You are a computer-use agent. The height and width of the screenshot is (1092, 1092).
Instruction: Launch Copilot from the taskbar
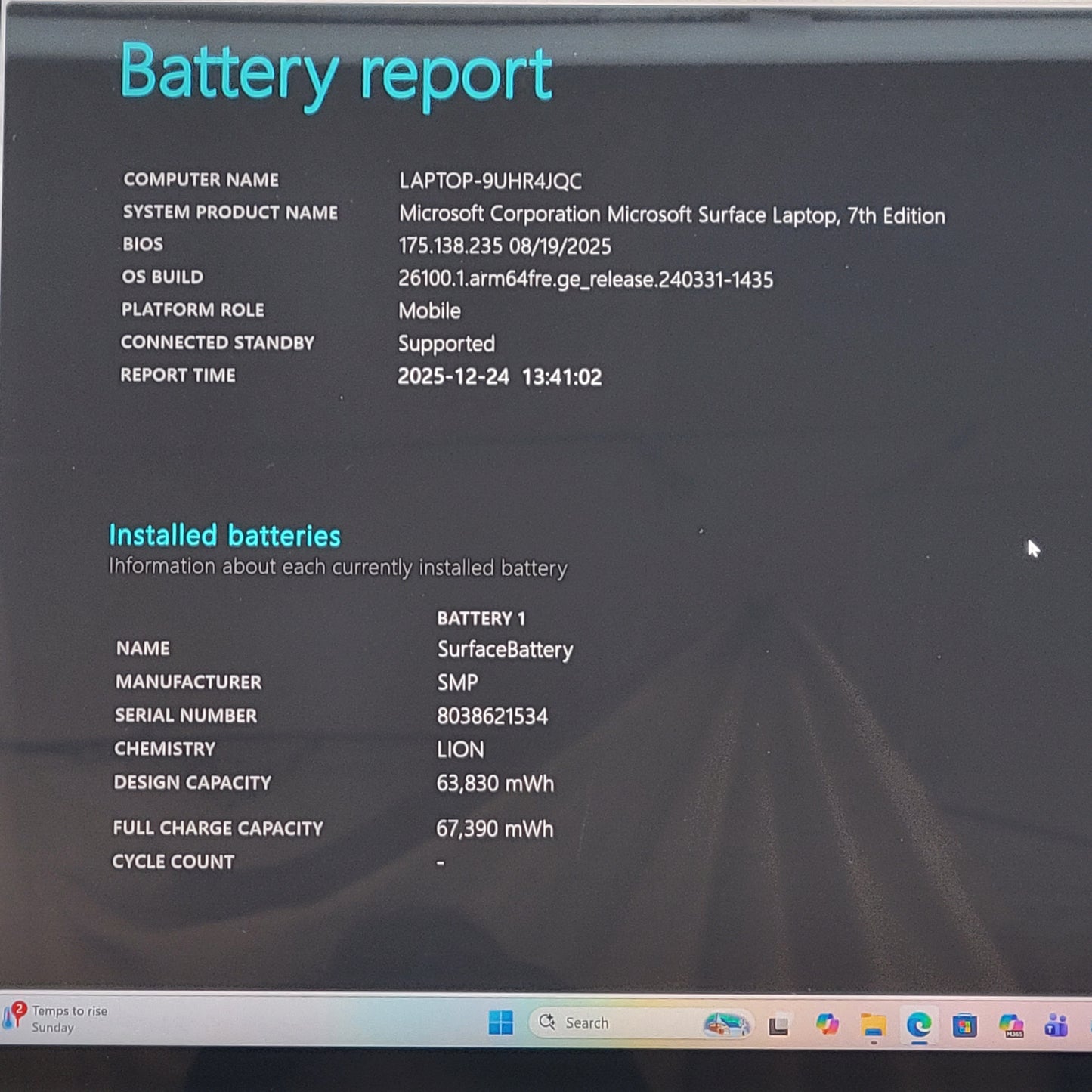point(827,1023)
